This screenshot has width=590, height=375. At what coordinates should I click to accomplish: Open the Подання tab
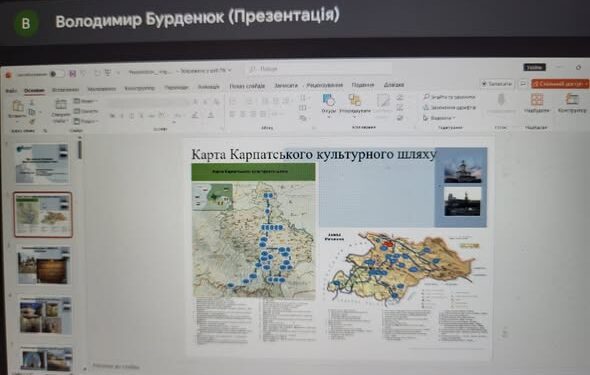pyautogui.click(x=363, y=85)
